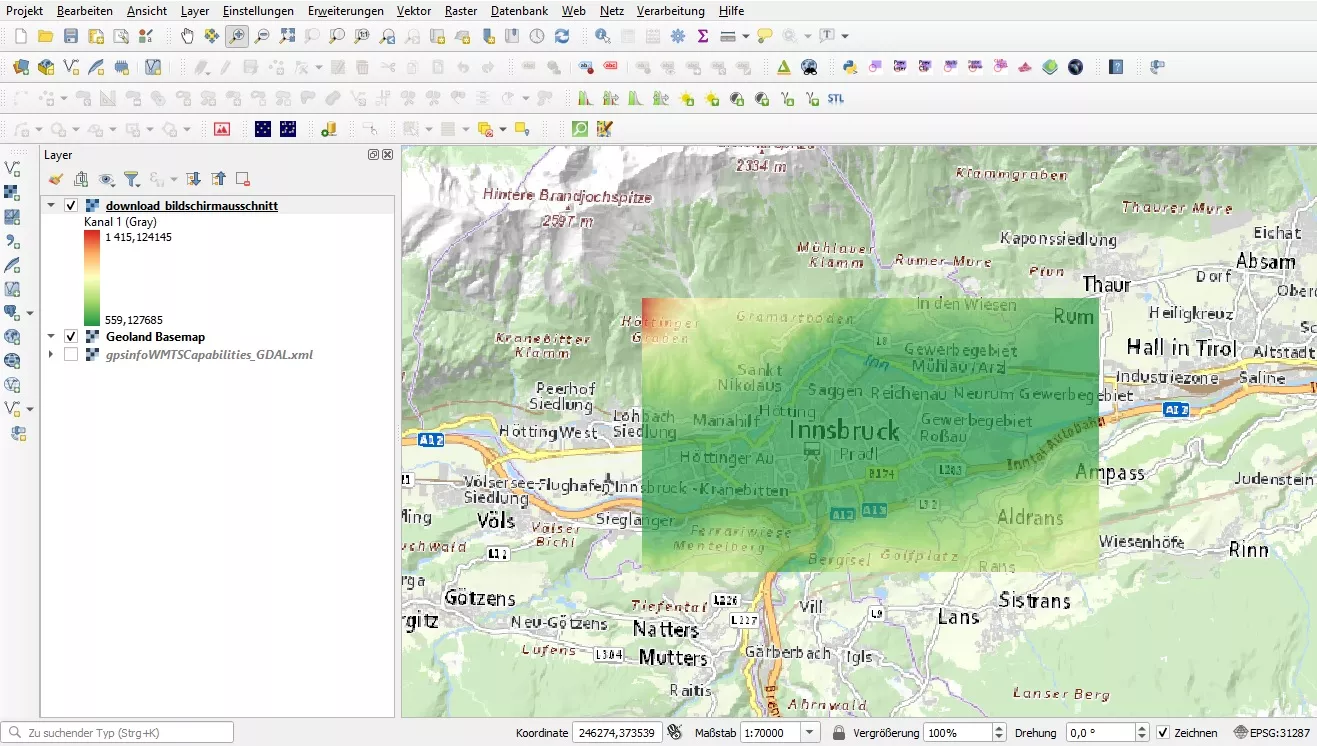Click the Zoom Out magnifier tool
Screen dimensions: 1317x746
(262, 36)
